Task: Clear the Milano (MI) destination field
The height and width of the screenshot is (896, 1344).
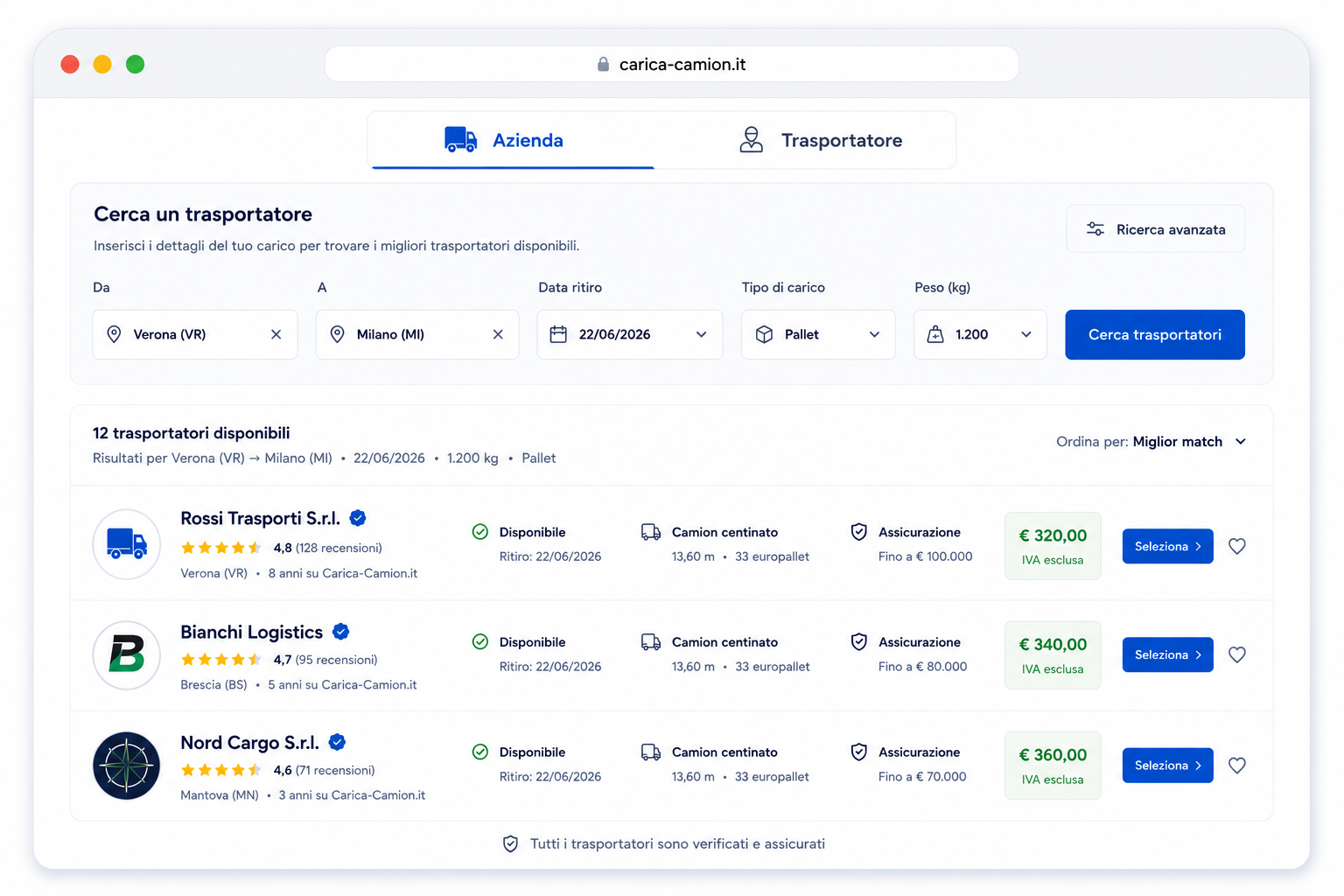Action: tap(498, 334)
